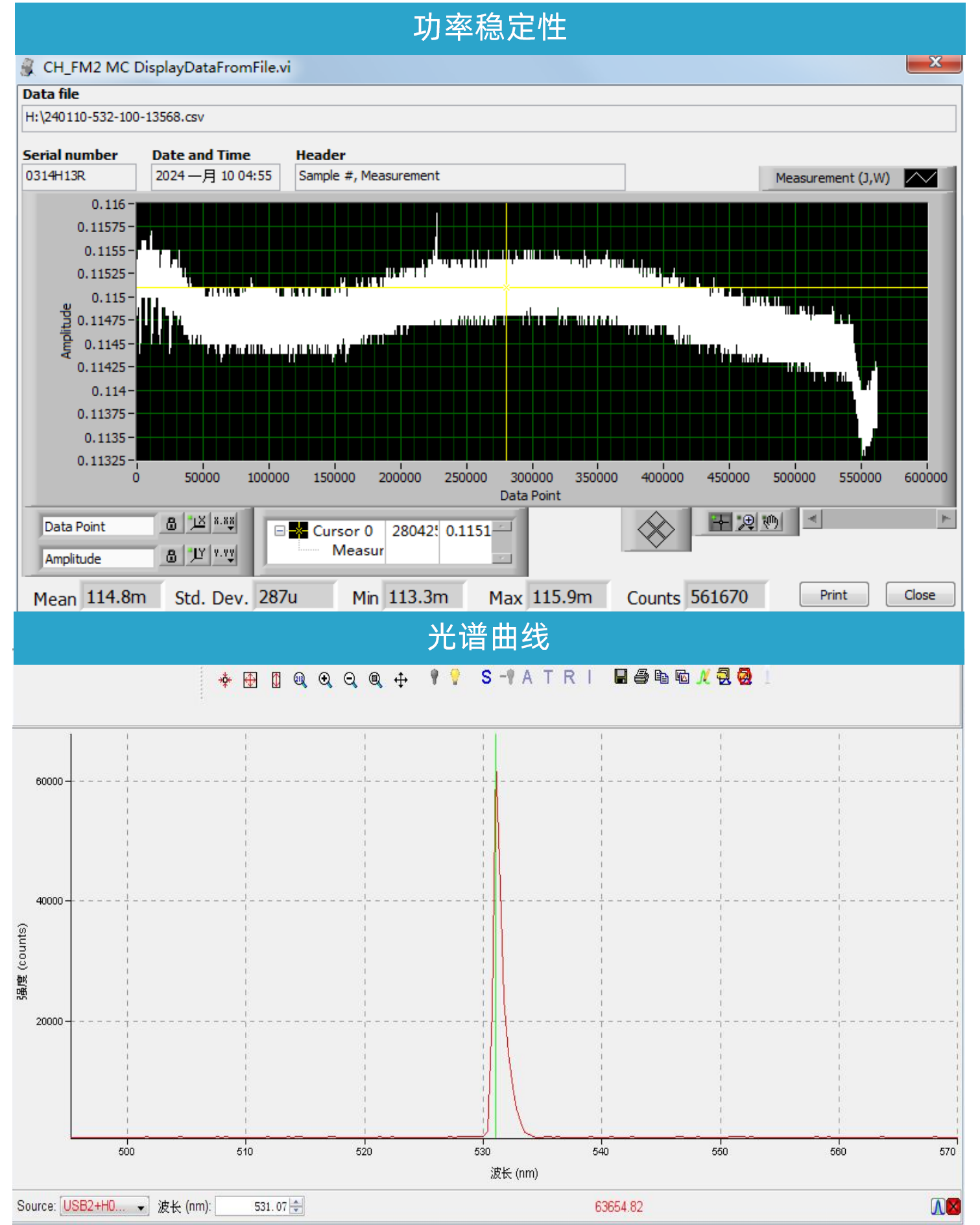Click the yellow overlay window icon

(x=724, y=676)
